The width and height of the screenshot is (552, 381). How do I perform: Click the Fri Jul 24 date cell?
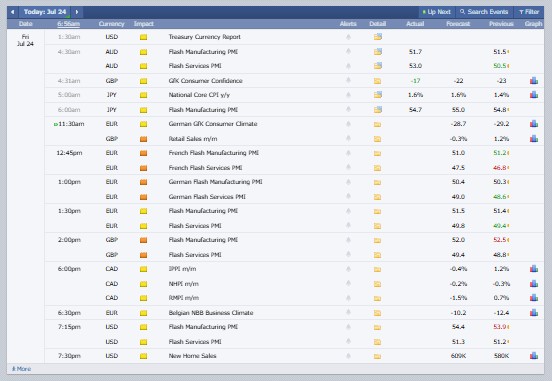[x=25, y=40]
